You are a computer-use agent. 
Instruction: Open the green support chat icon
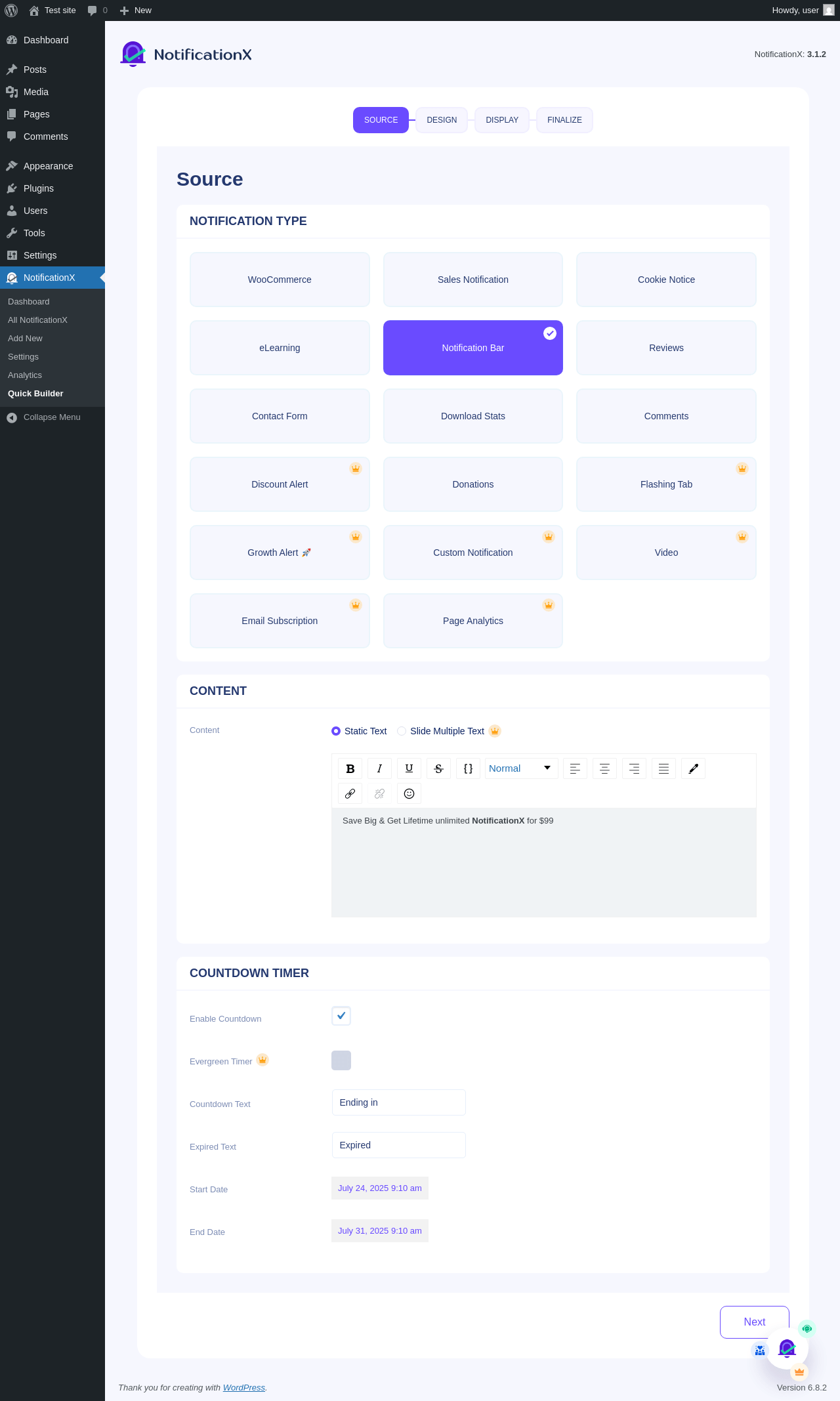tap(807, 1329)
